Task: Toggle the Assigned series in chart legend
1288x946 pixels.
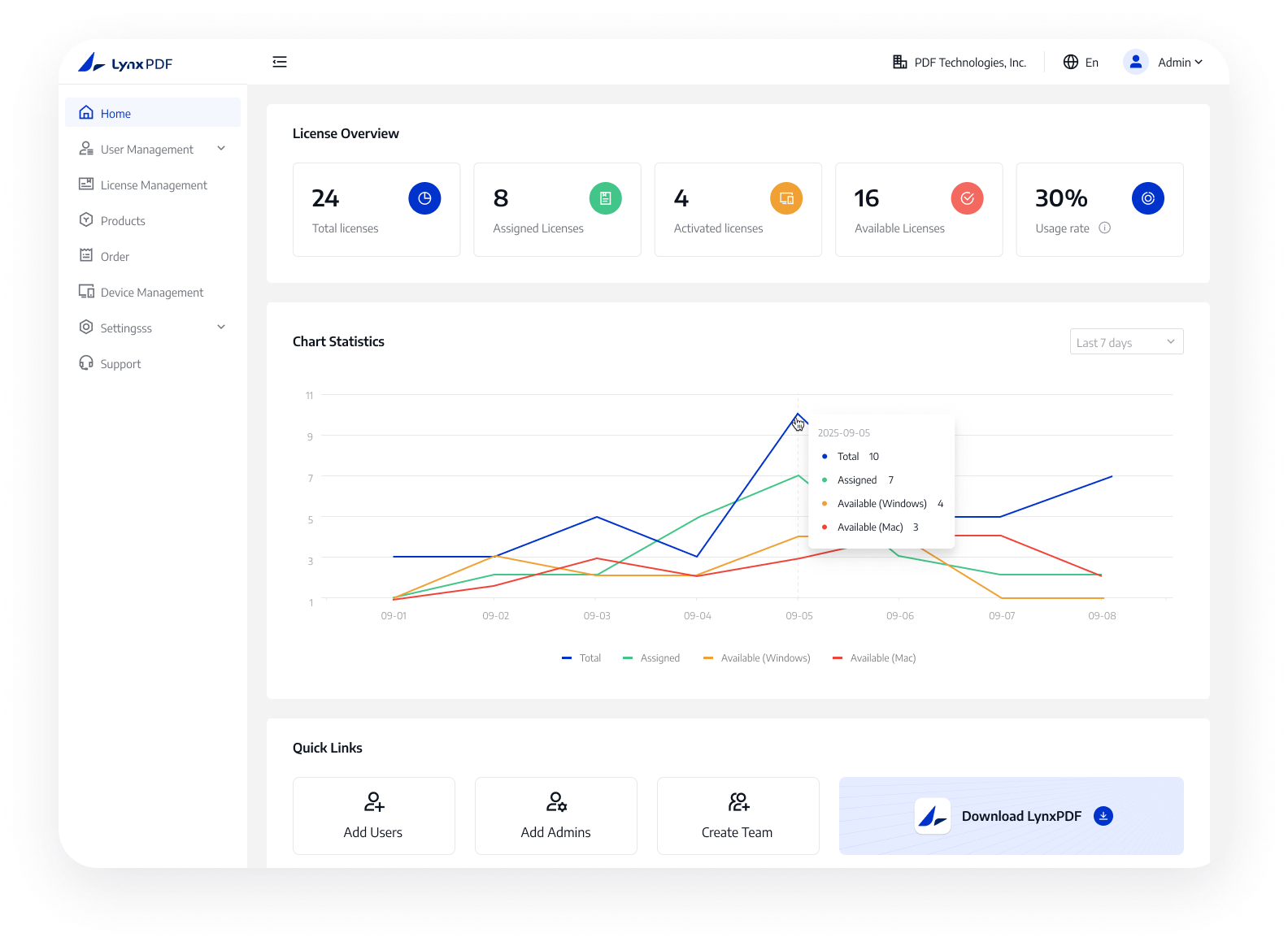Action: pyautogui.click(x=651, y=658)
